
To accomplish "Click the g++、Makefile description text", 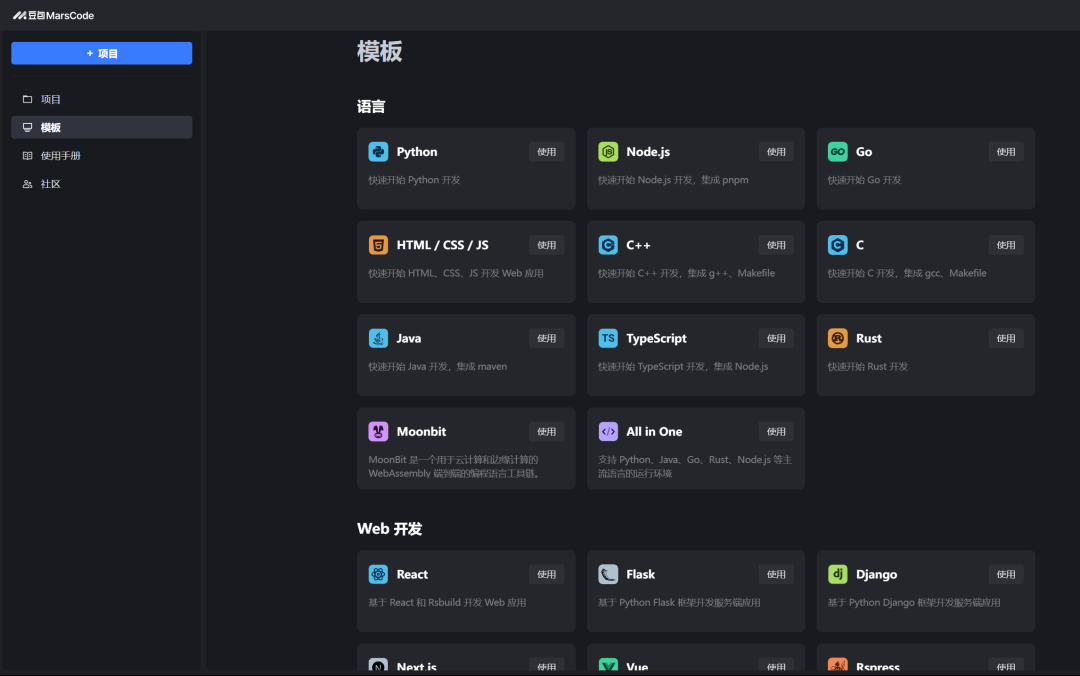I will (x=686, y=273).
